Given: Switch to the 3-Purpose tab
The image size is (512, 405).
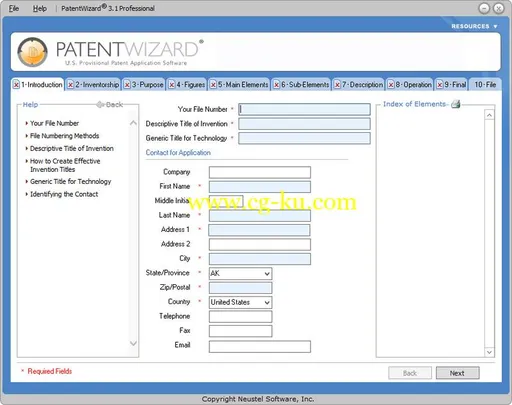Looking at the screenshot, I should (144, 85).
